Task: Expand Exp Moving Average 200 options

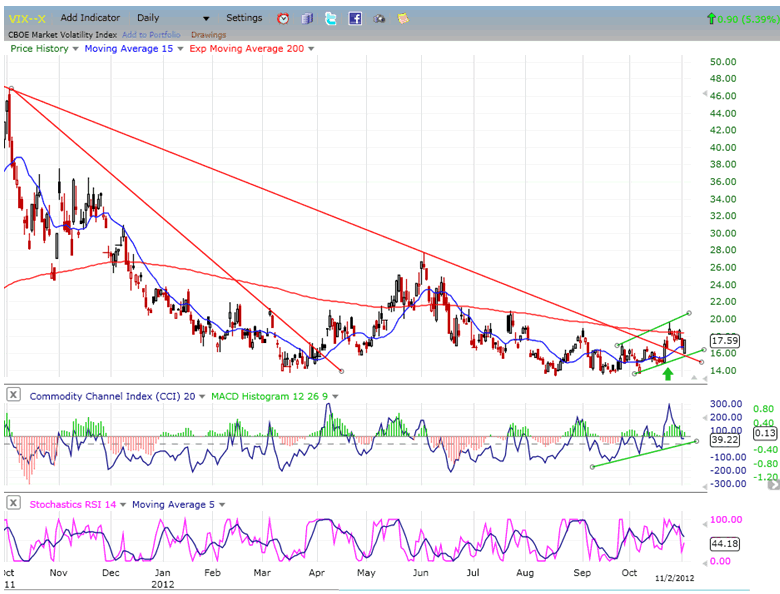Action: click(x=311, y=48)
